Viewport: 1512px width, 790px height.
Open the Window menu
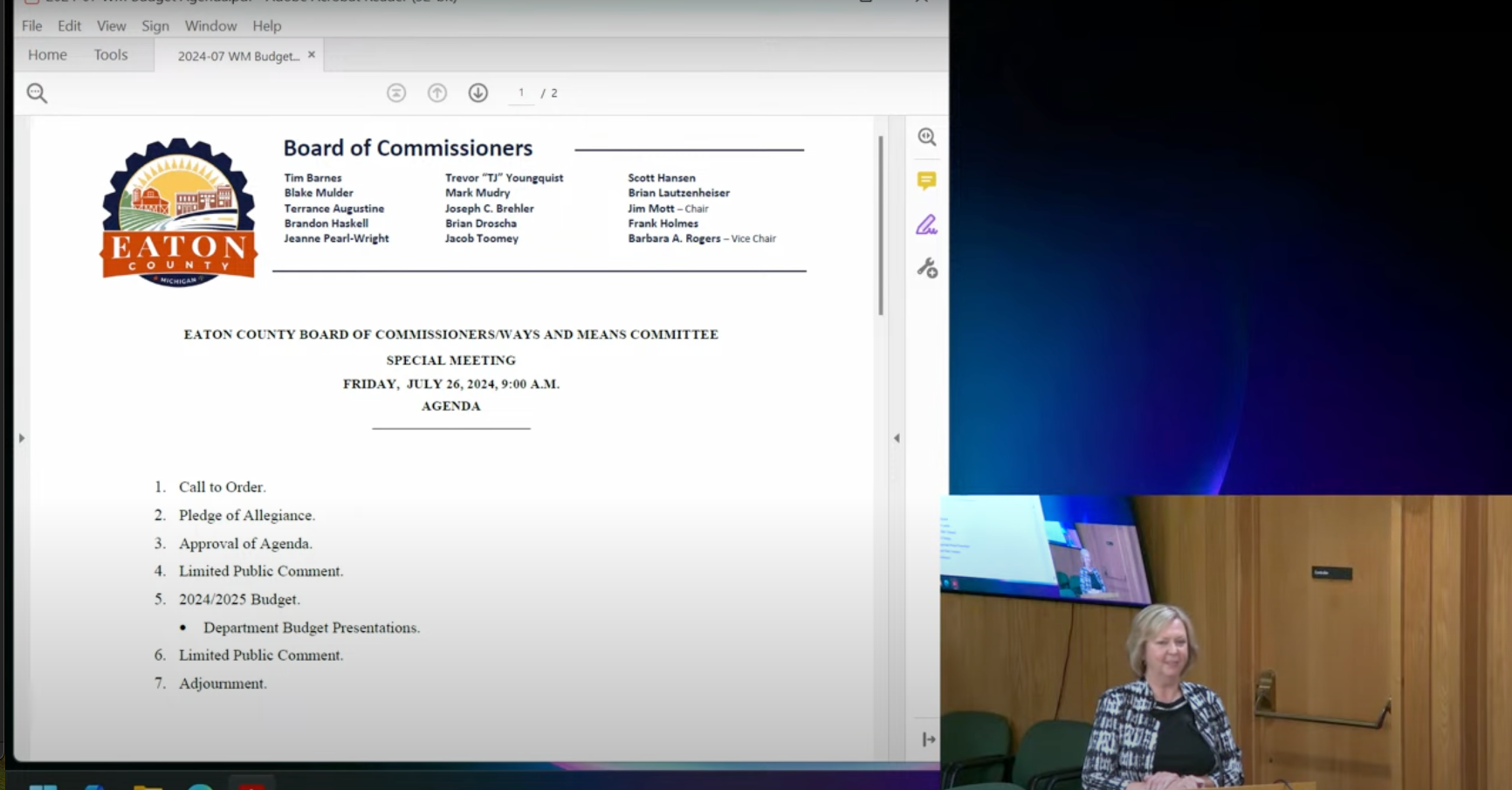(x=210, y=26)
